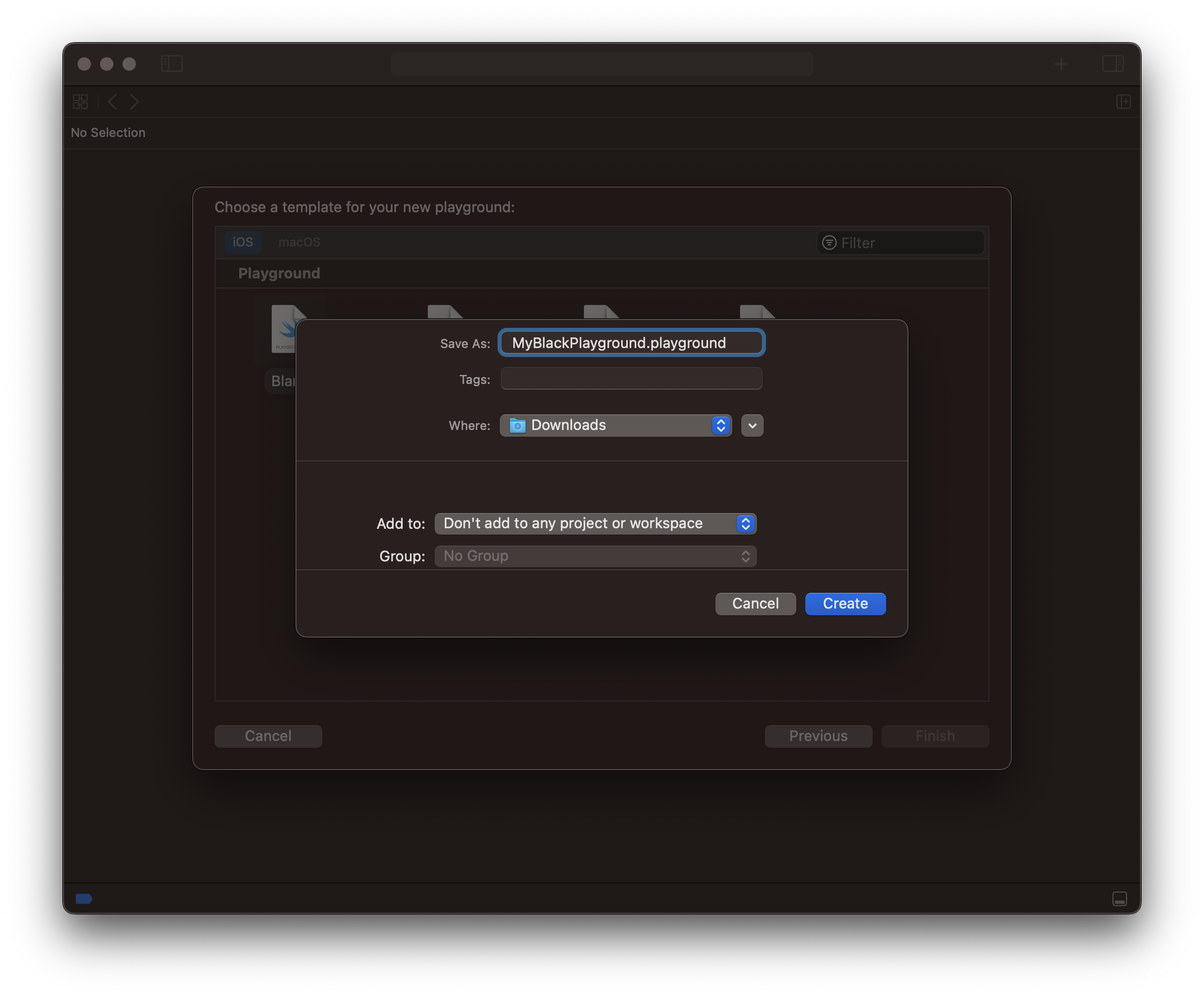The width and height of the screenshot is (1204, 997).
Task: Click the Tags input field
Action: click(631, 379)
